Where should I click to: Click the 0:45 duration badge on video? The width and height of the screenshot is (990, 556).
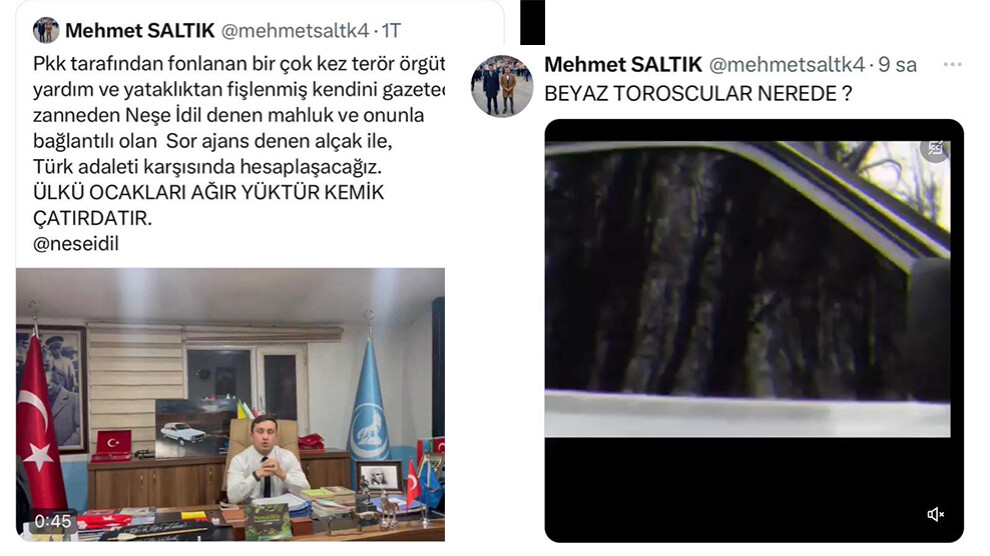point(52,521)
